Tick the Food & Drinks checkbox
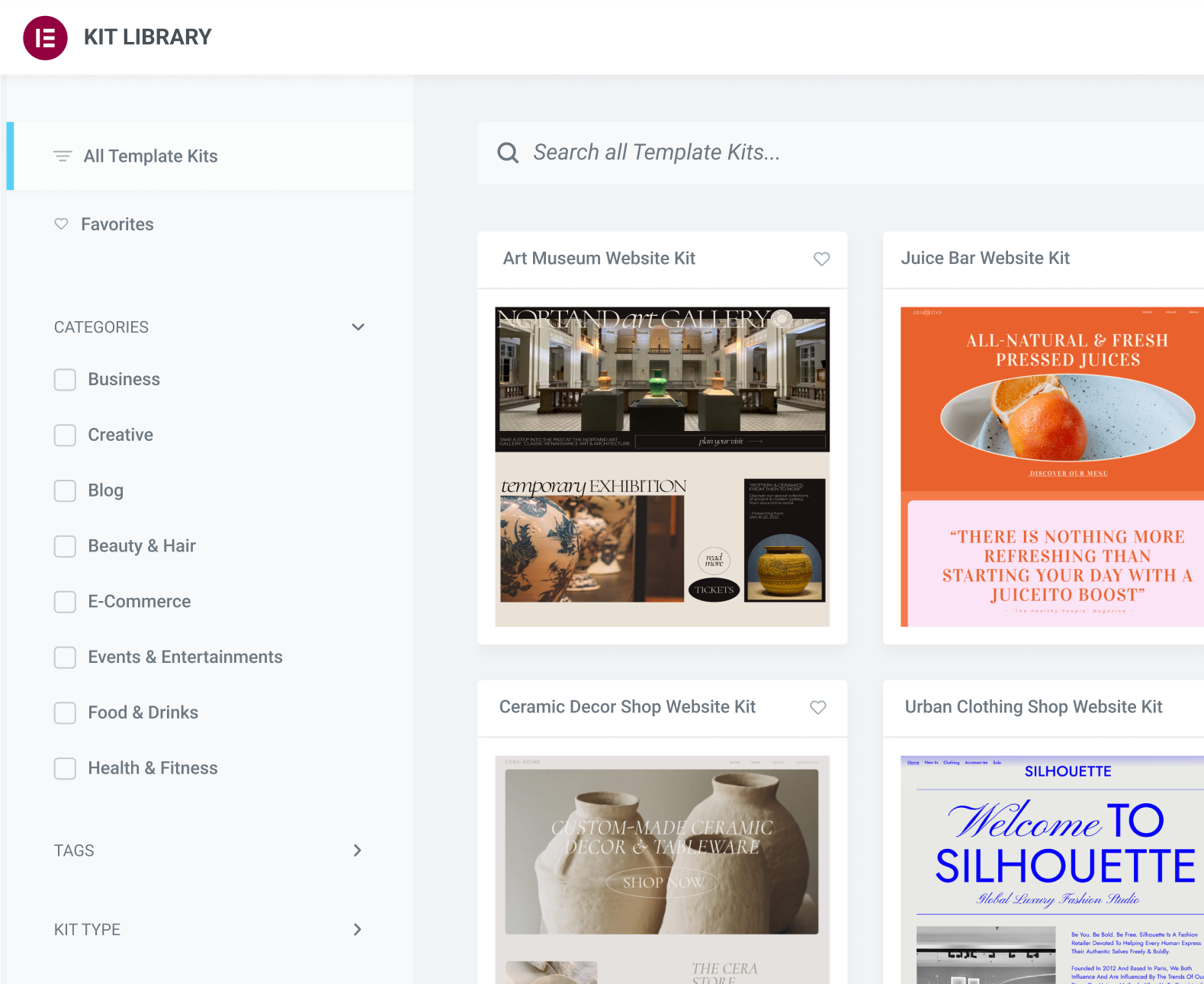 (65, 713)
